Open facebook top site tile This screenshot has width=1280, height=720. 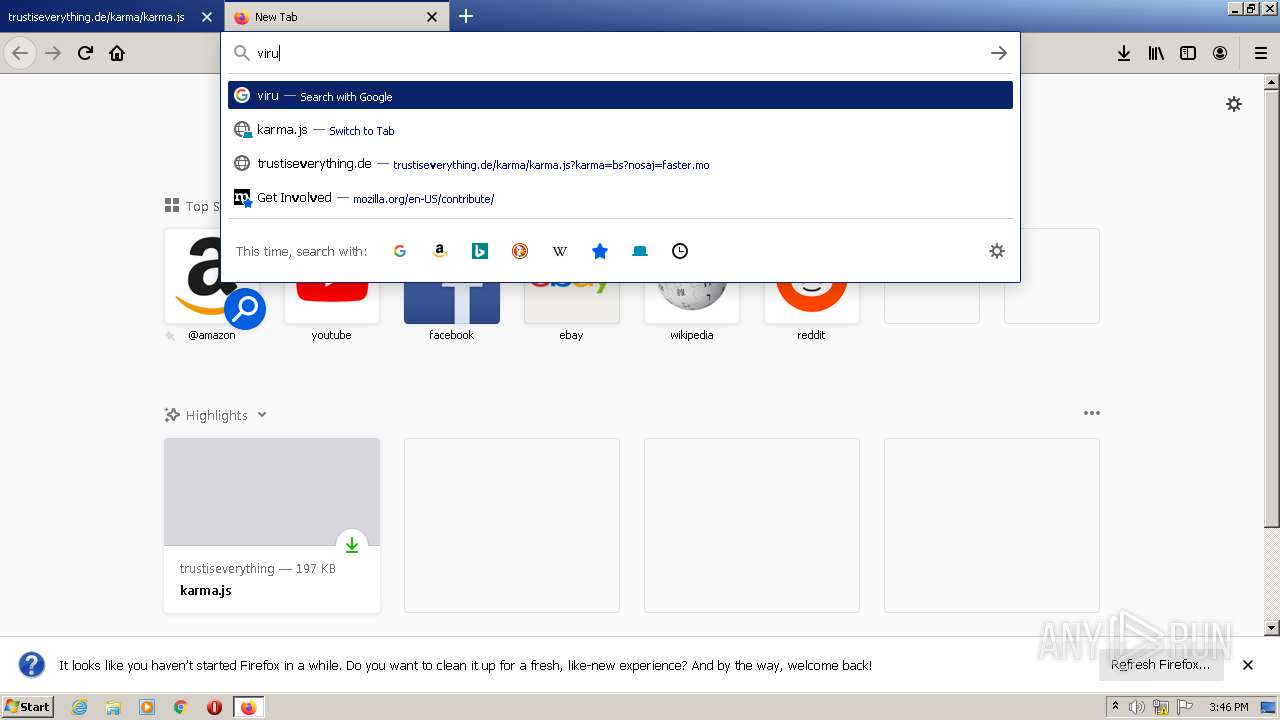click(452, 285)
